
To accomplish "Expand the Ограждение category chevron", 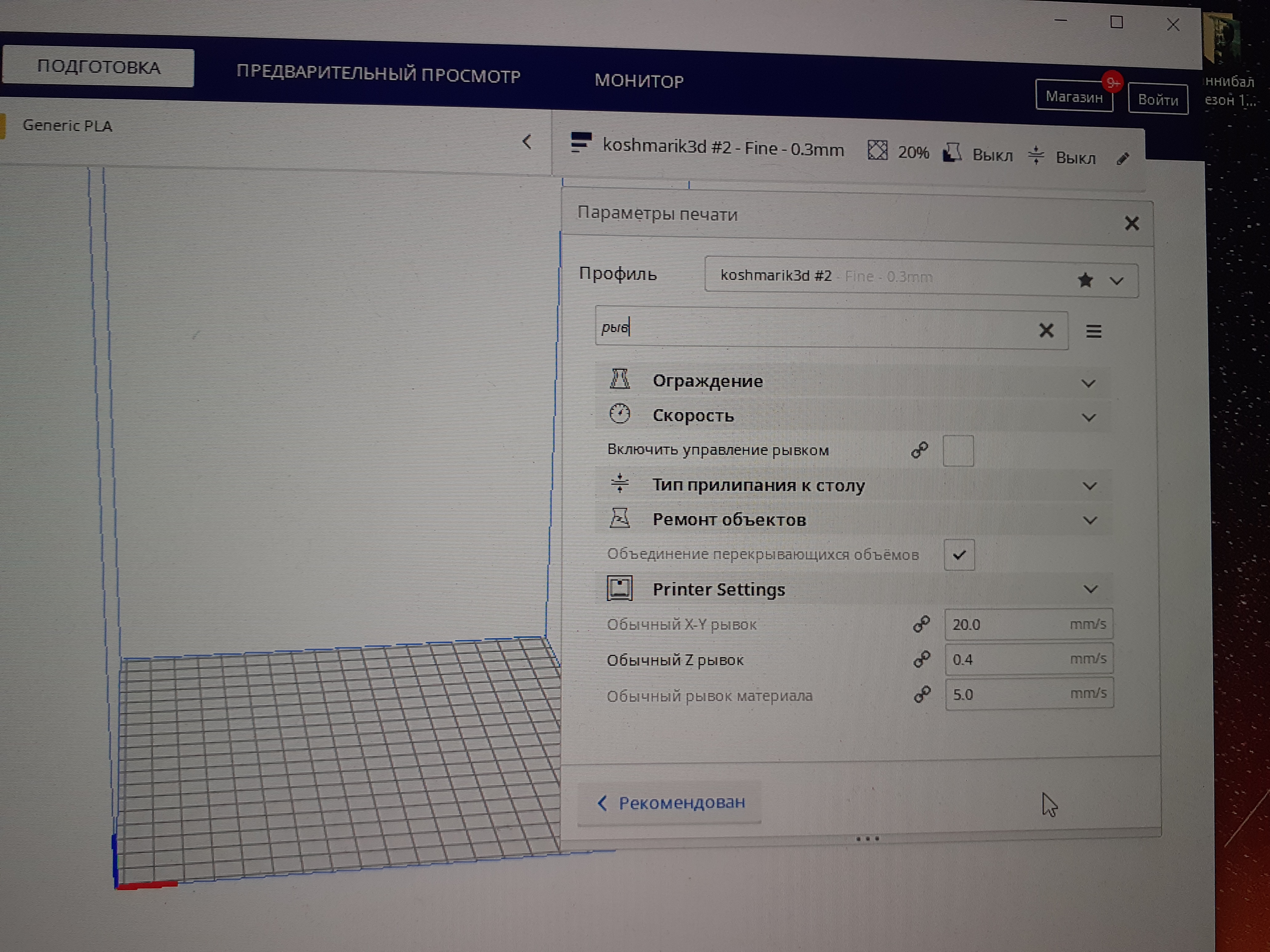I will [x=1088, y=383].
